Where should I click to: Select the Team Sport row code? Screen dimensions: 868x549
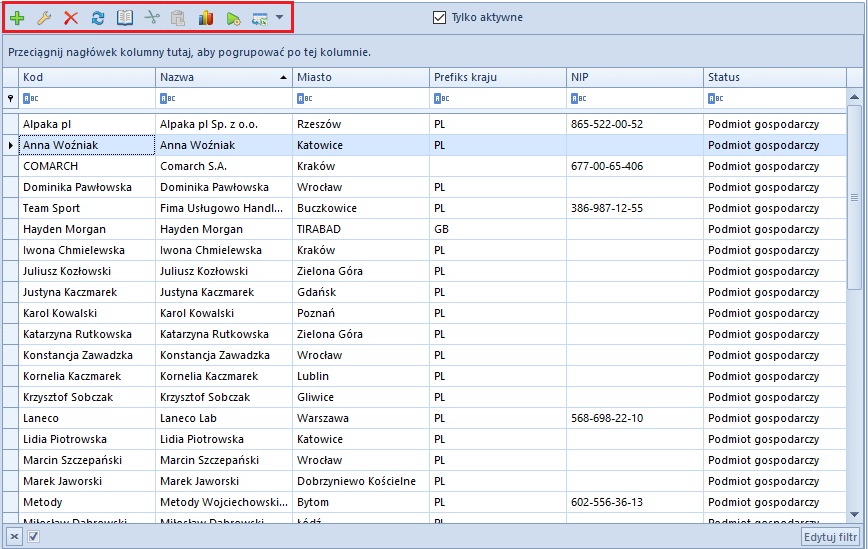click(87, 208)
